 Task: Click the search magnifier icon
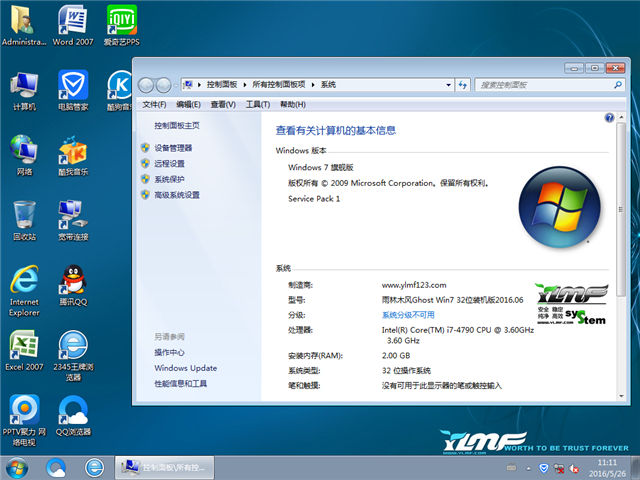pos(618,85)
